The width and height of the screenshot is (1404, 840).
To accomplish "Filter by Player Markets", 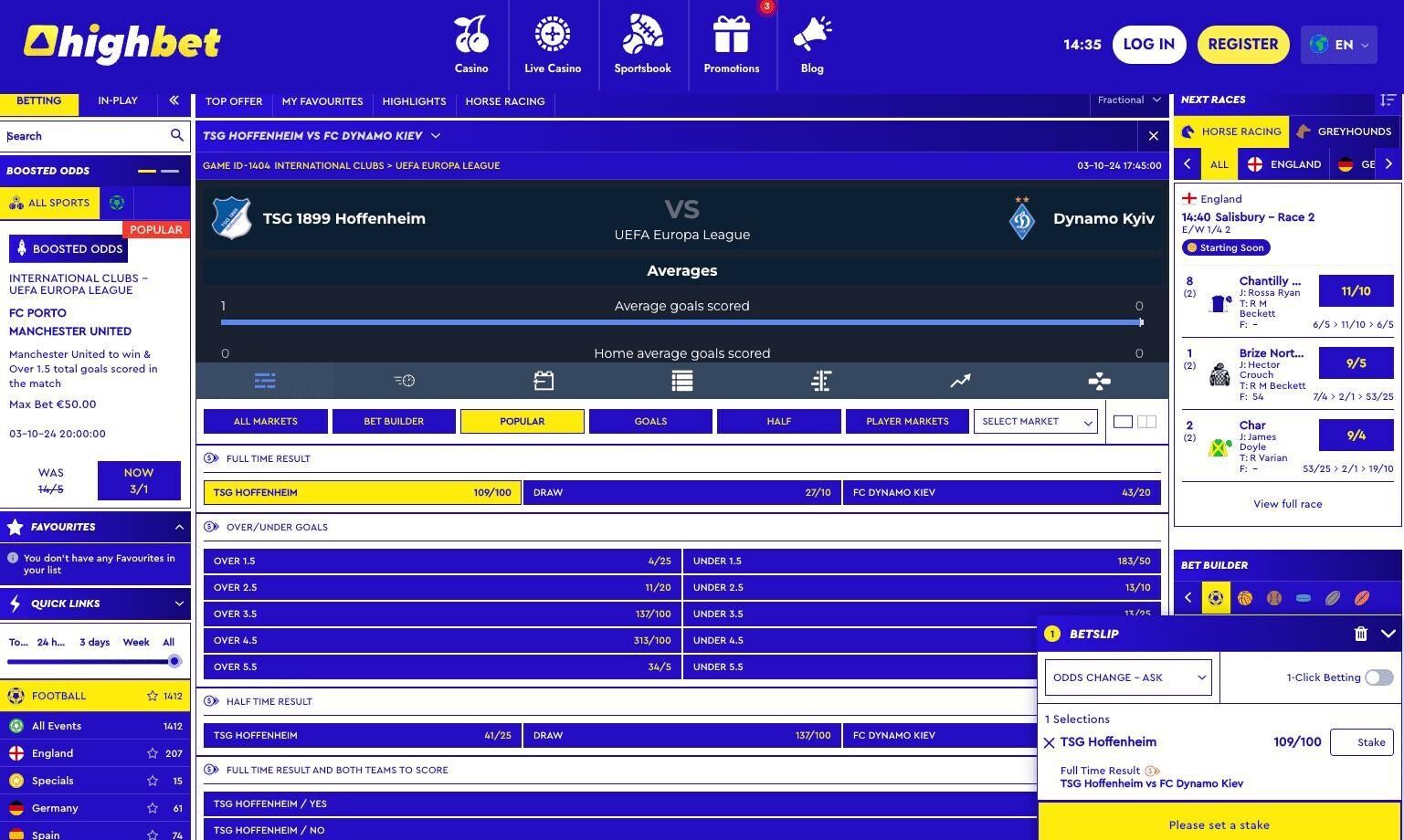I will [907, 421].
